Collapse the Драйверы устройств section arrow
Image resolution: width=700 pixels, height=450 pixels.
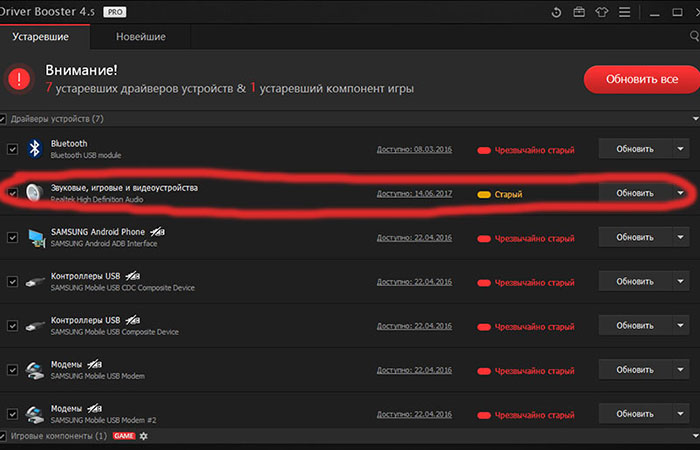[x=696, y=119]
